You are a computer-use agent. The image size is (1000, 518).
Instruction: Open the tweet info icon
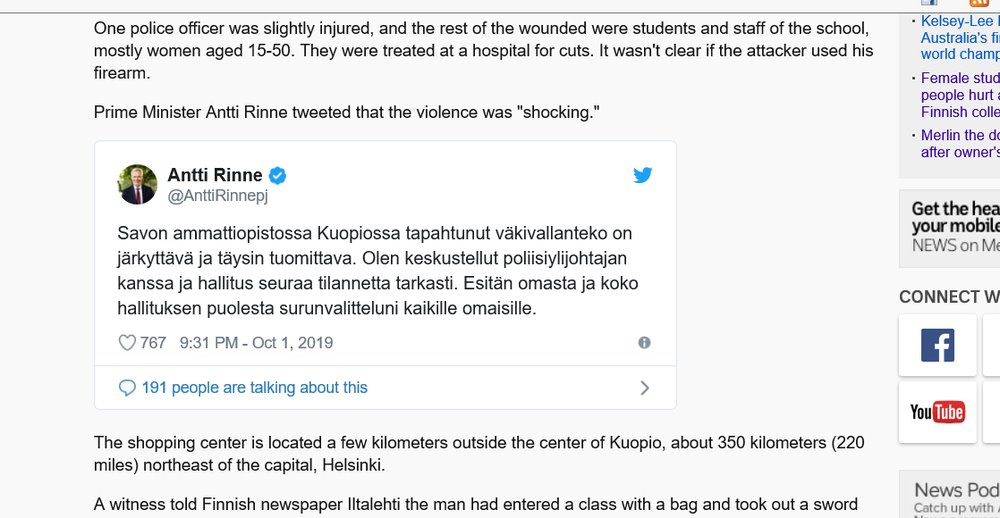pos(644,342)
